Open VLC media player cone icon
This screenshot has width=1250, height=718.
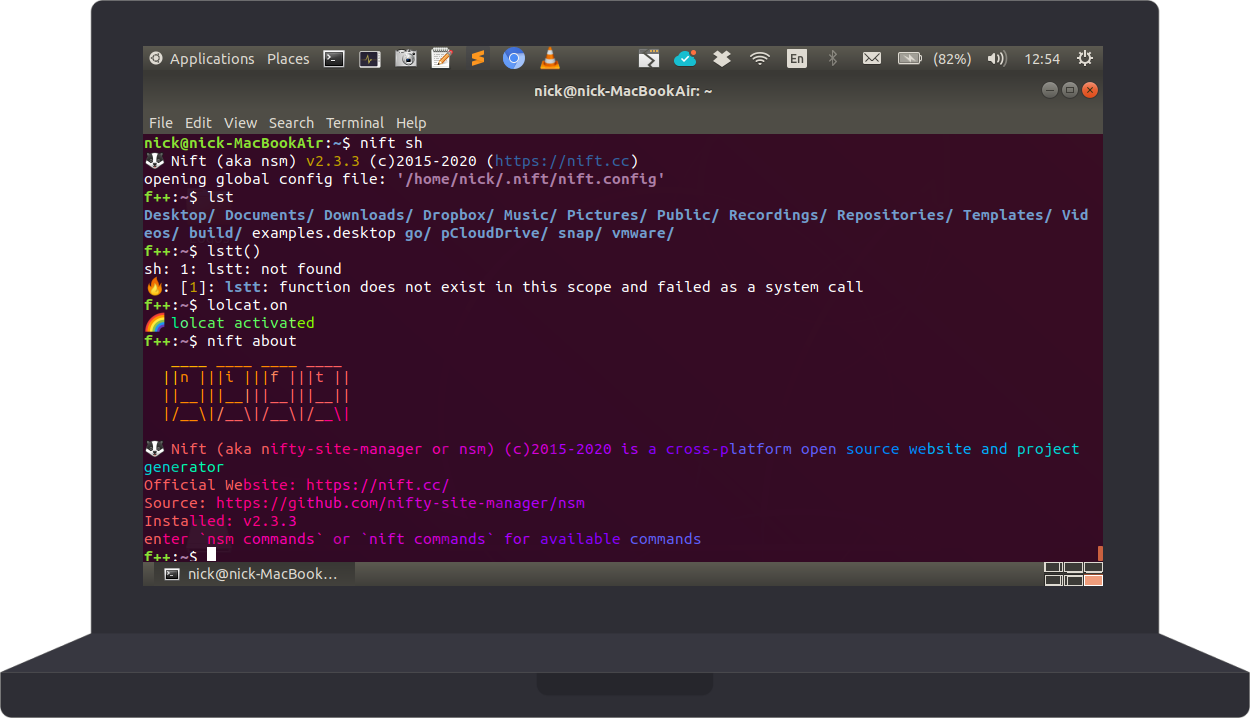point(549,59)
